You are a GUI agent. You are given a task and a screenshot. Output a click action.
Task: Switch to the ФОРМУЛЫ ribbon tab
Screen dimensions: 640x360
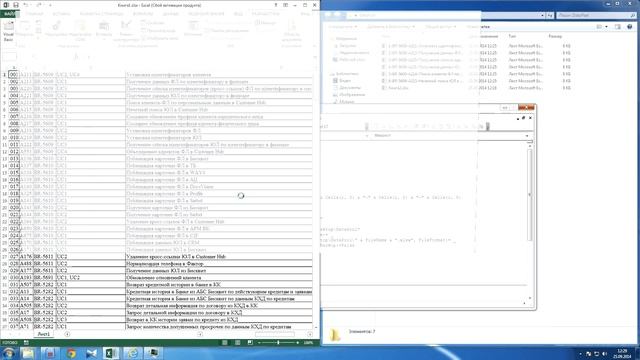coord(143,14)
